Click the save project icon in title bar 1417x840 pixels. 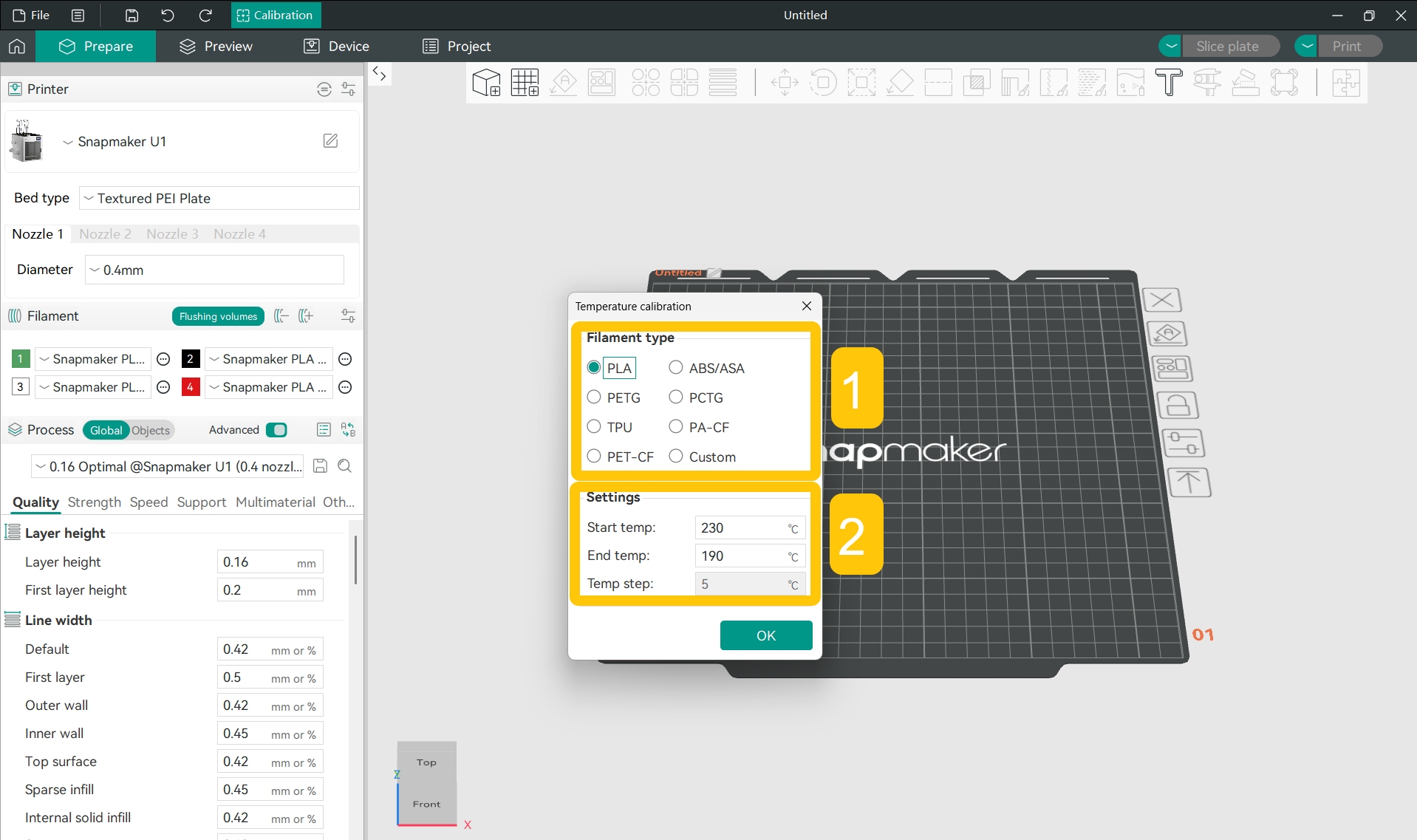tap(132, 15)
